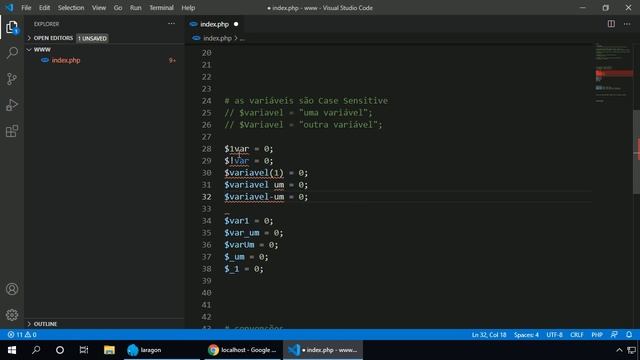Open the Windows Start menu
Image resolution: width=640 pixels, height=360 pixels.
point(12,350)
